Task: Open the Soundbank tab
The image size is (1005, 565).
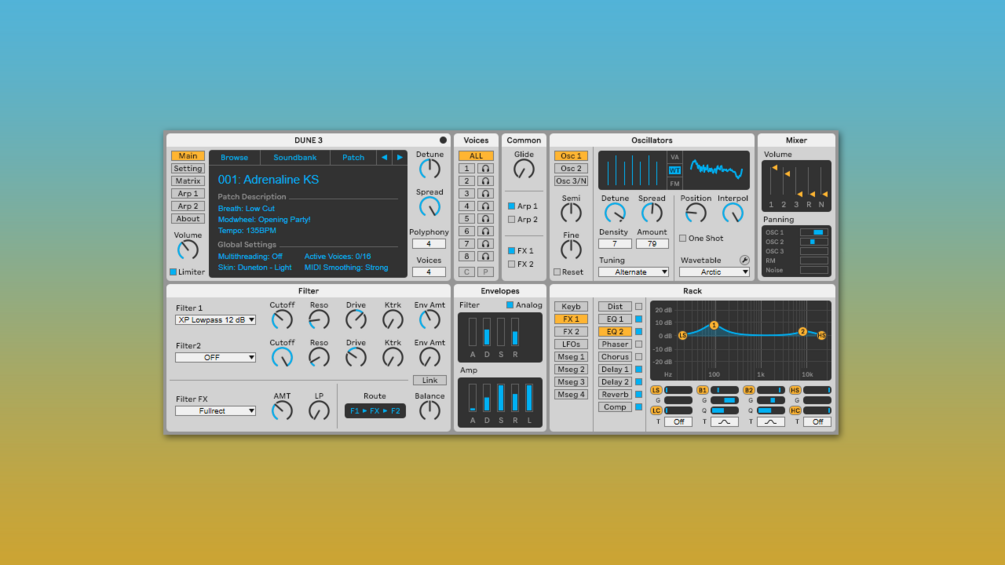Action: [295, 157]
